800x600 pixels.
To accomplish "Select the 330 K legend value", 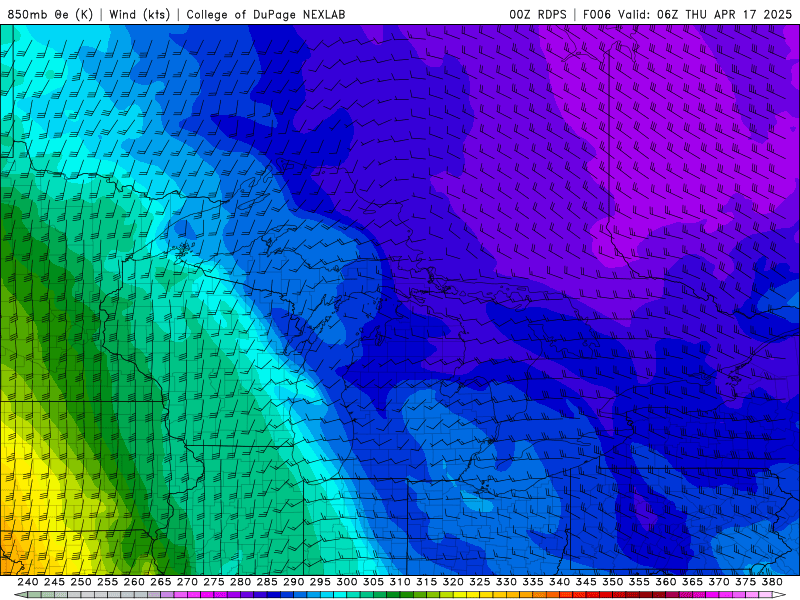I will (x=506, y=582).
